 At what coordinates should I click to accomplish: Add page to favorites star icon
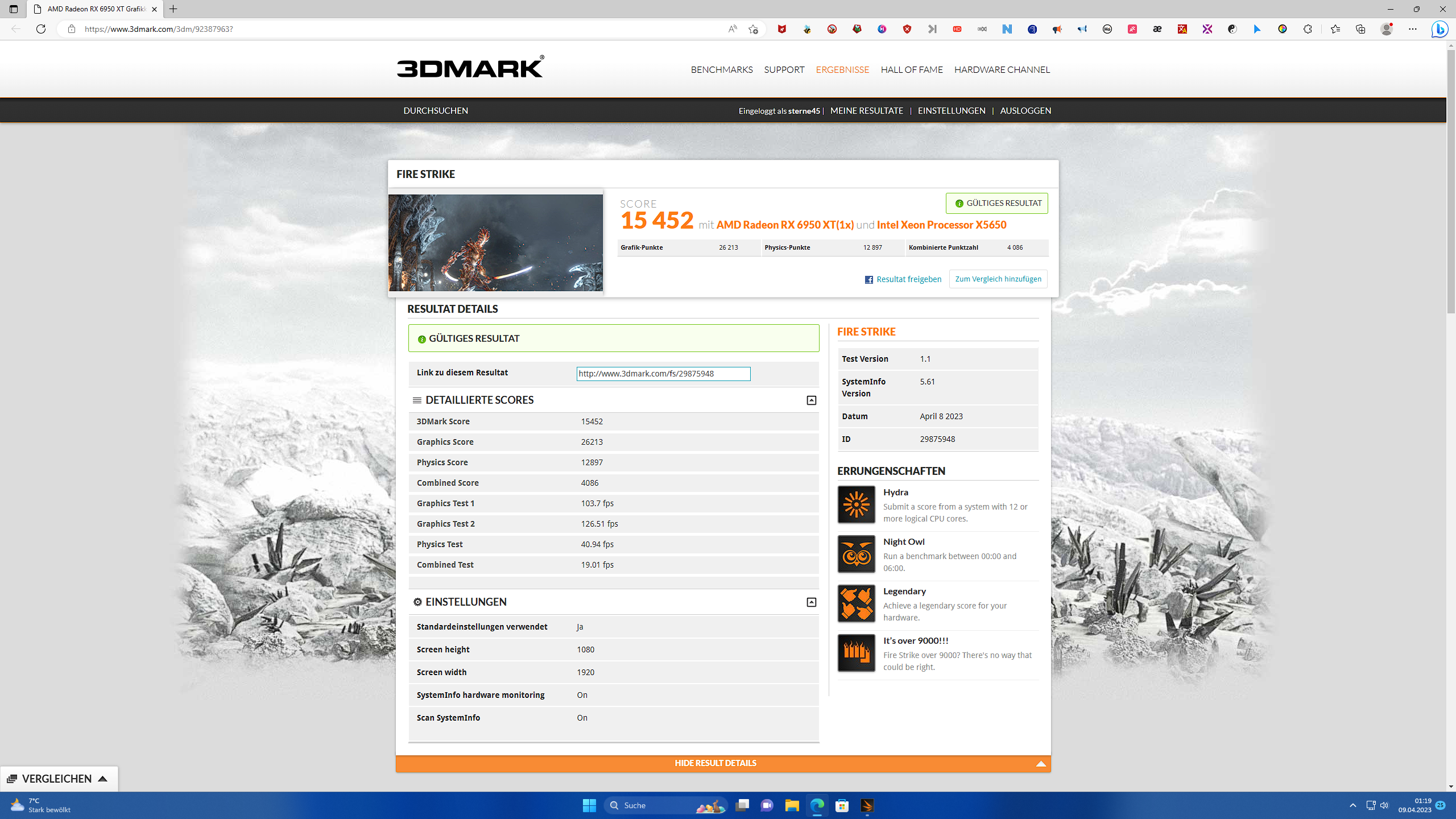[x=753, y=29]
